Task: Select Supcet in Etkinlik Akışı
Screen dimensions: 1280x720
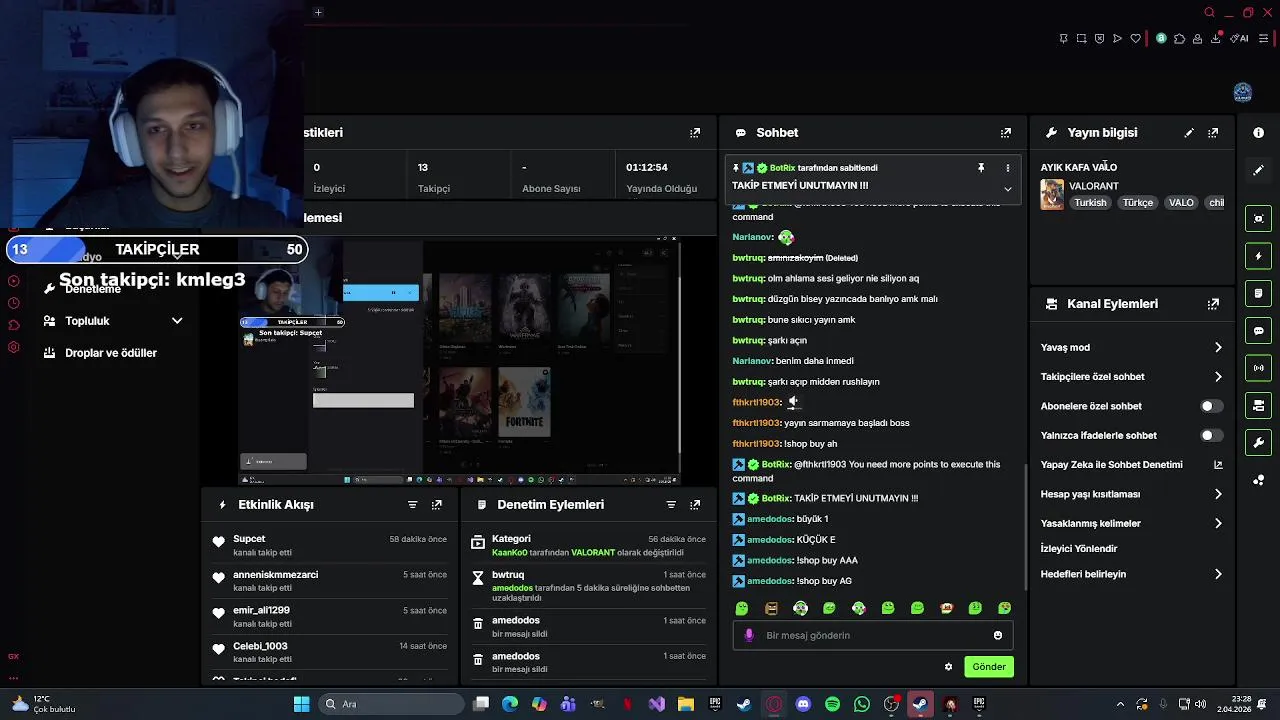Action: tap(249, 539)
